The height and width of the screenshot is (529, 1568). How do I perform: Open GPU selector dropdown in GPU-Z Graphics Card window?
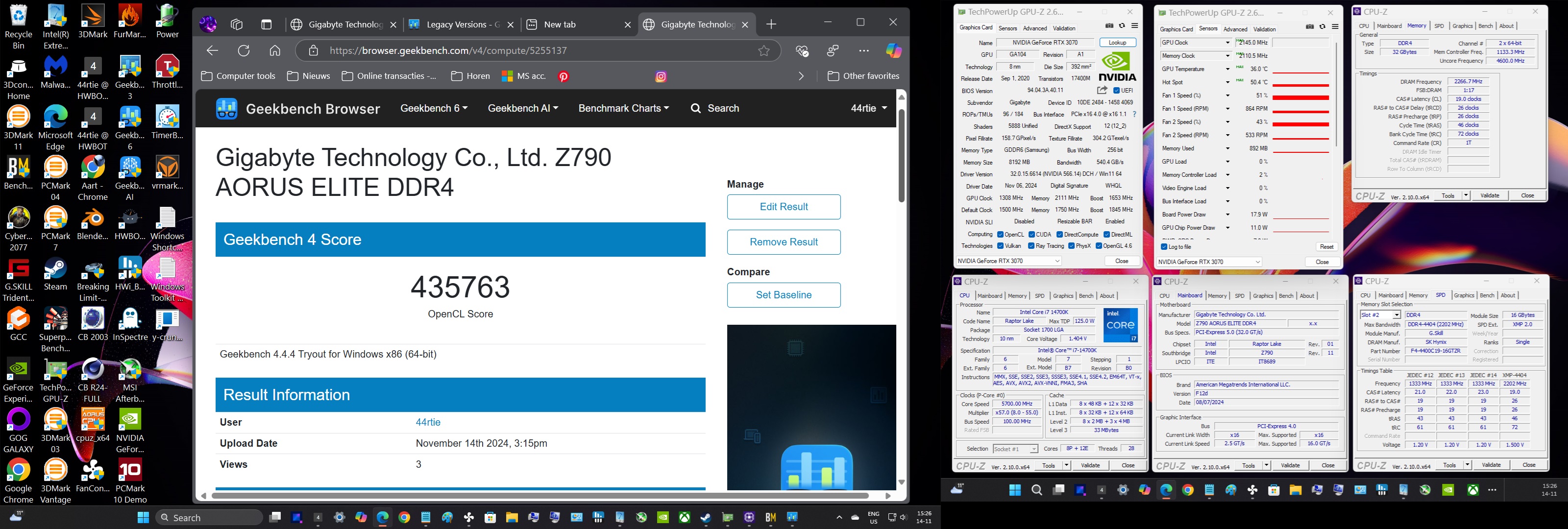[1008, 261]
